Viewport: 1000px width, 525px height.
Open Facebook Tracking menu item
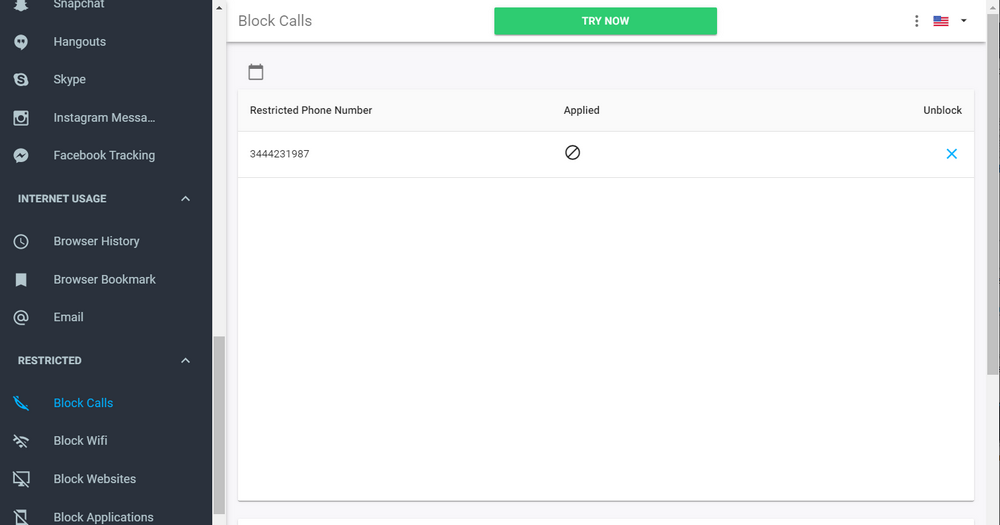coord(106,156)
